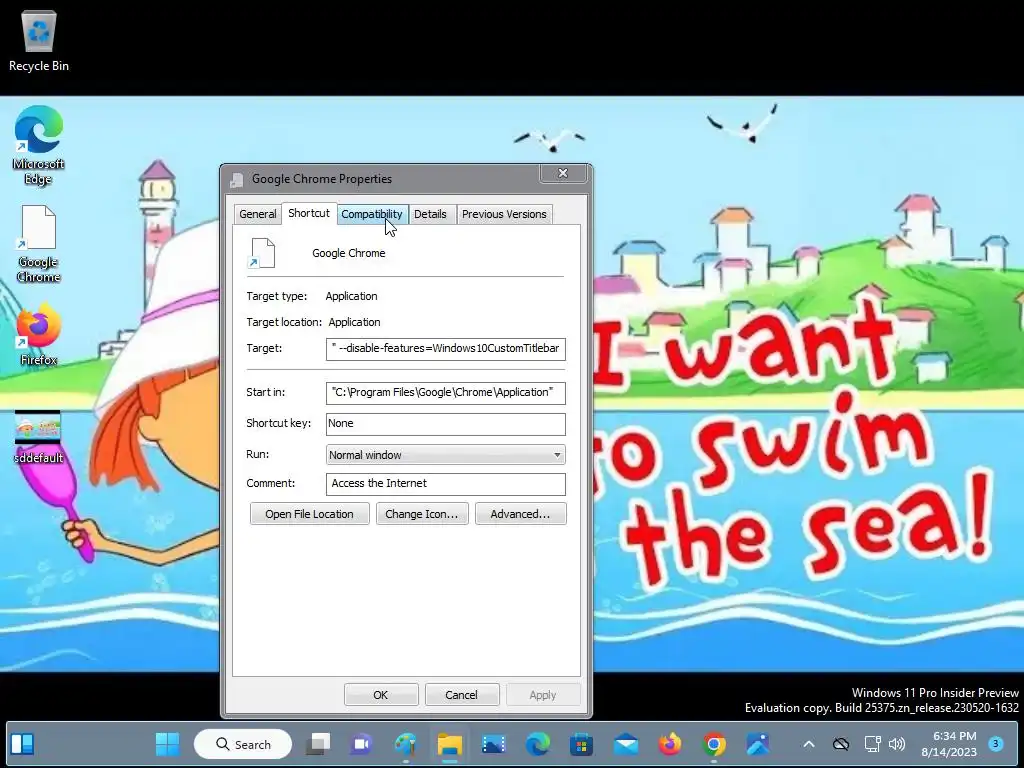
Task: Open the Recycle Bin desktop icon
Action: [x=39, y=42]
